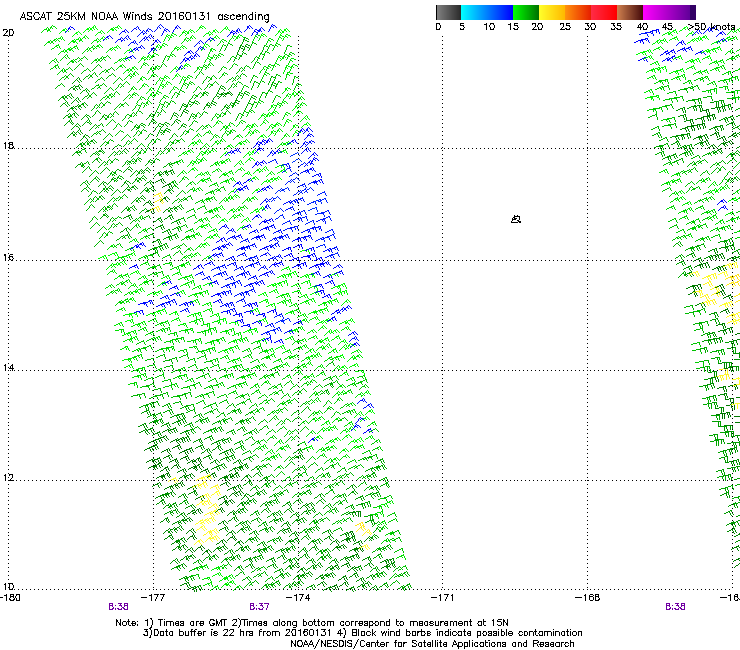The width and height of the screenshot is (740, 650).
Task: Select the green 15-20 knots color segment
Action: point(526,12)
